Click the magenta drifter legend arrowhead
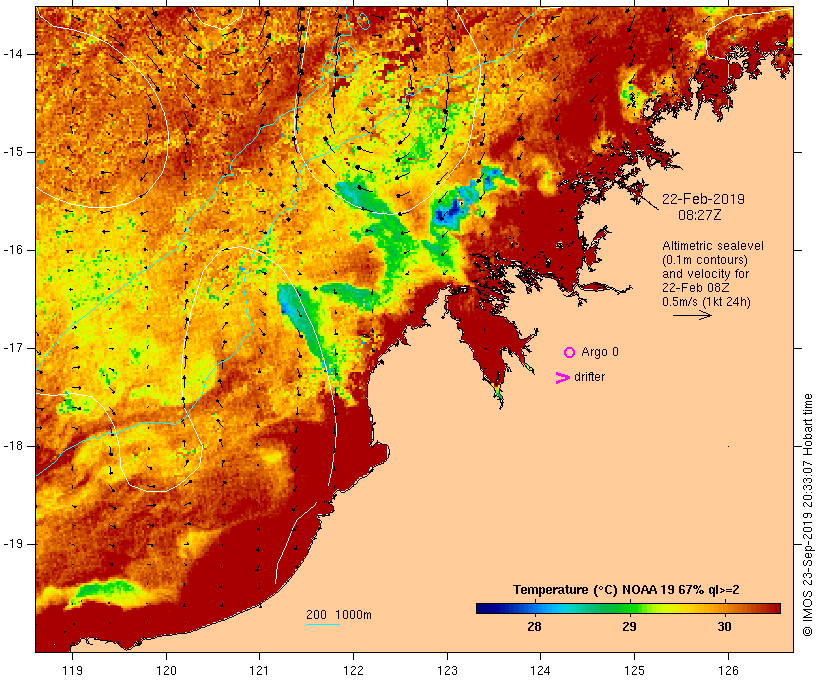The image size is (820, 680). click(562, 378)
